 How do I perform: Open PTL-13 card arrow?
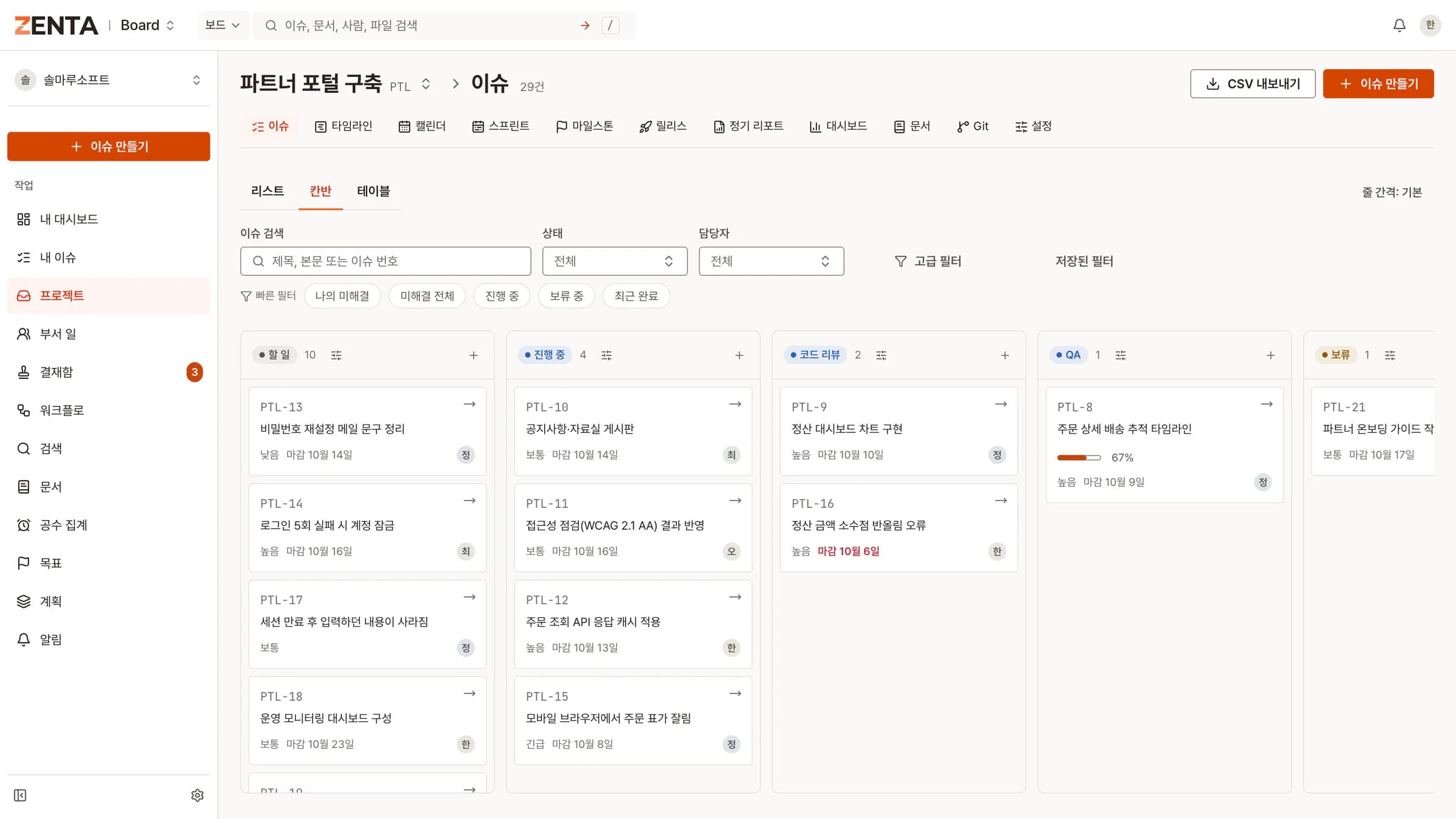coord(470,405)
